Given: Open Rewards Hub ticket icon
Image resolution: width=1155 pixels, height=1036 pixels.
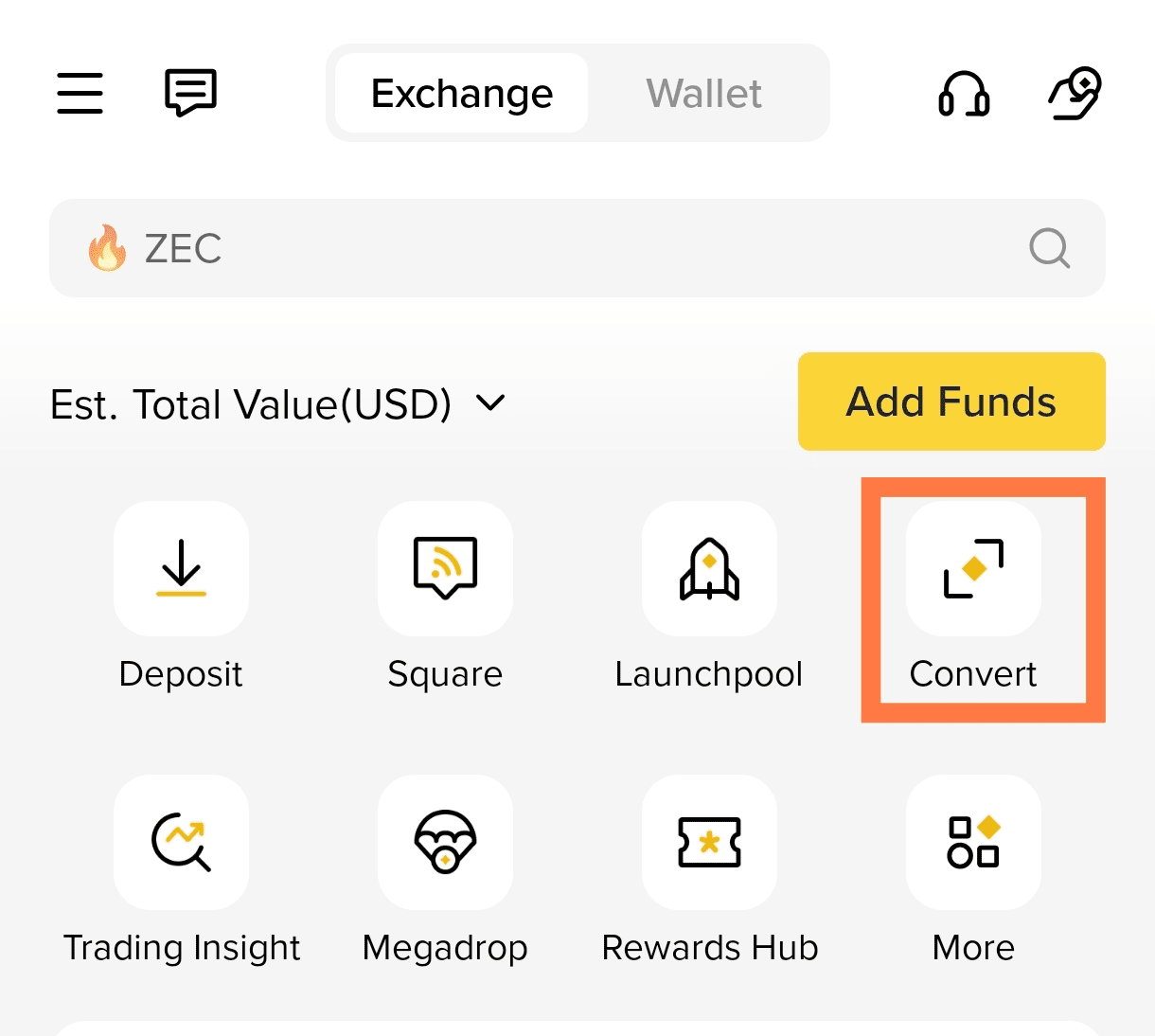Looking at the screenshot, I should (709, 842).
